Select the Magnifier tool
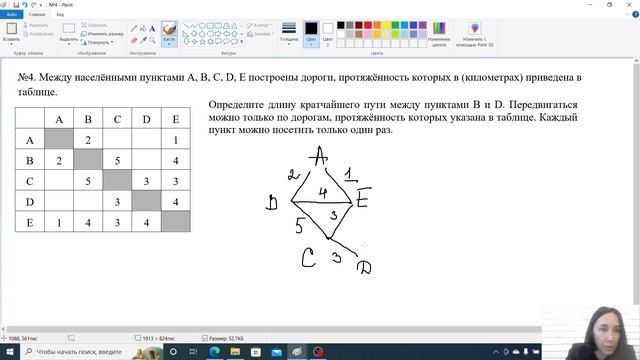The image size is (640, 360). [152, 40]
